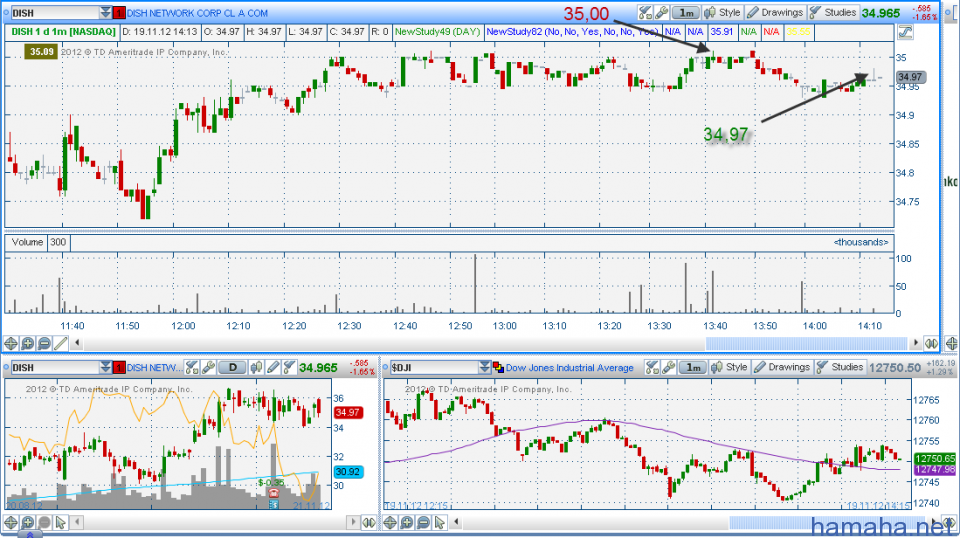
Task: Zoom in on the main DISH 1m chart
Action: coord(28,343)
